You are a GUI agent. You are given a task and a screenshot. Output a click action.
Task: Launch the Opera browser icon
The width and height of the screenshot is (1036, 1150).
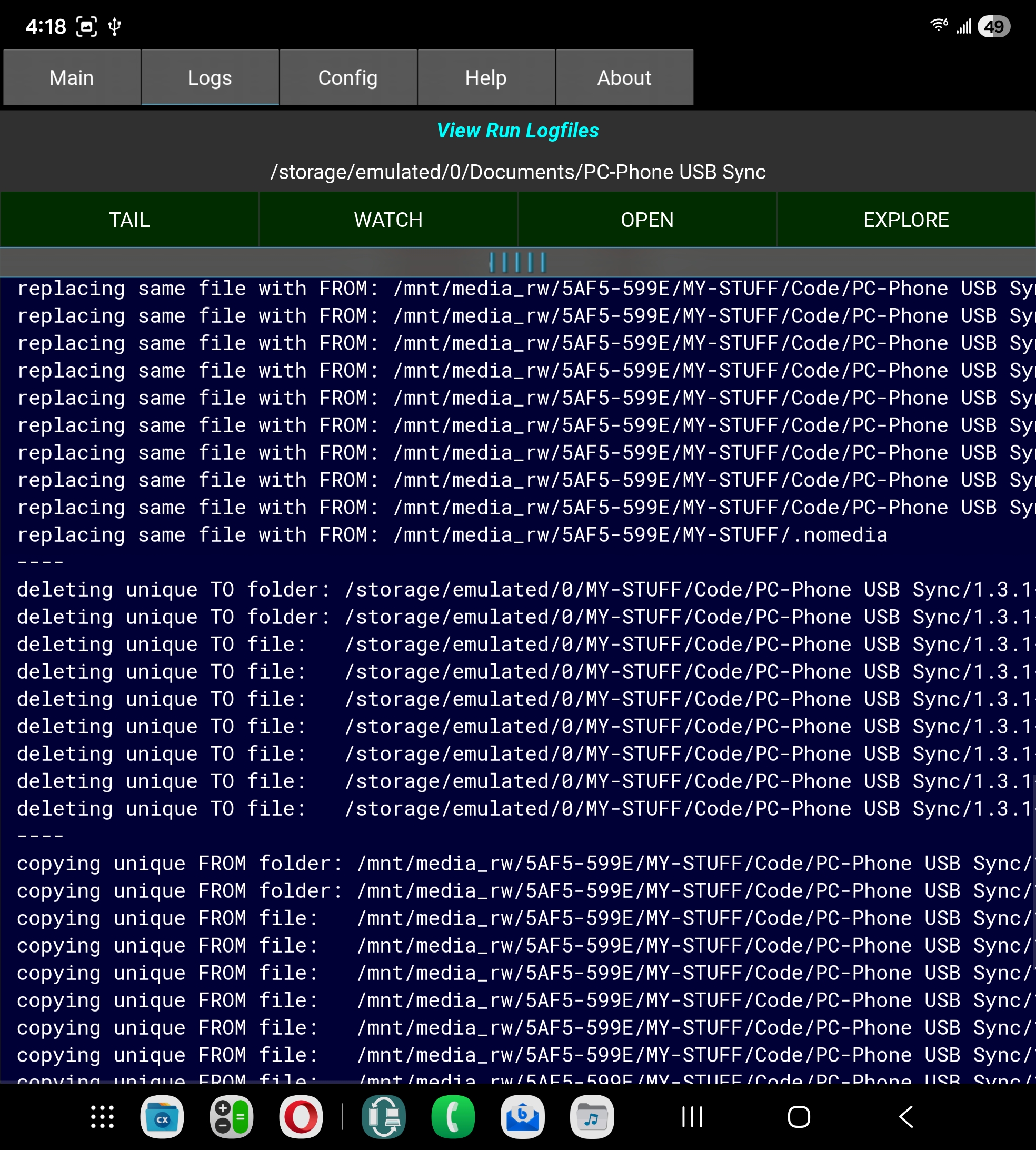301,1117
